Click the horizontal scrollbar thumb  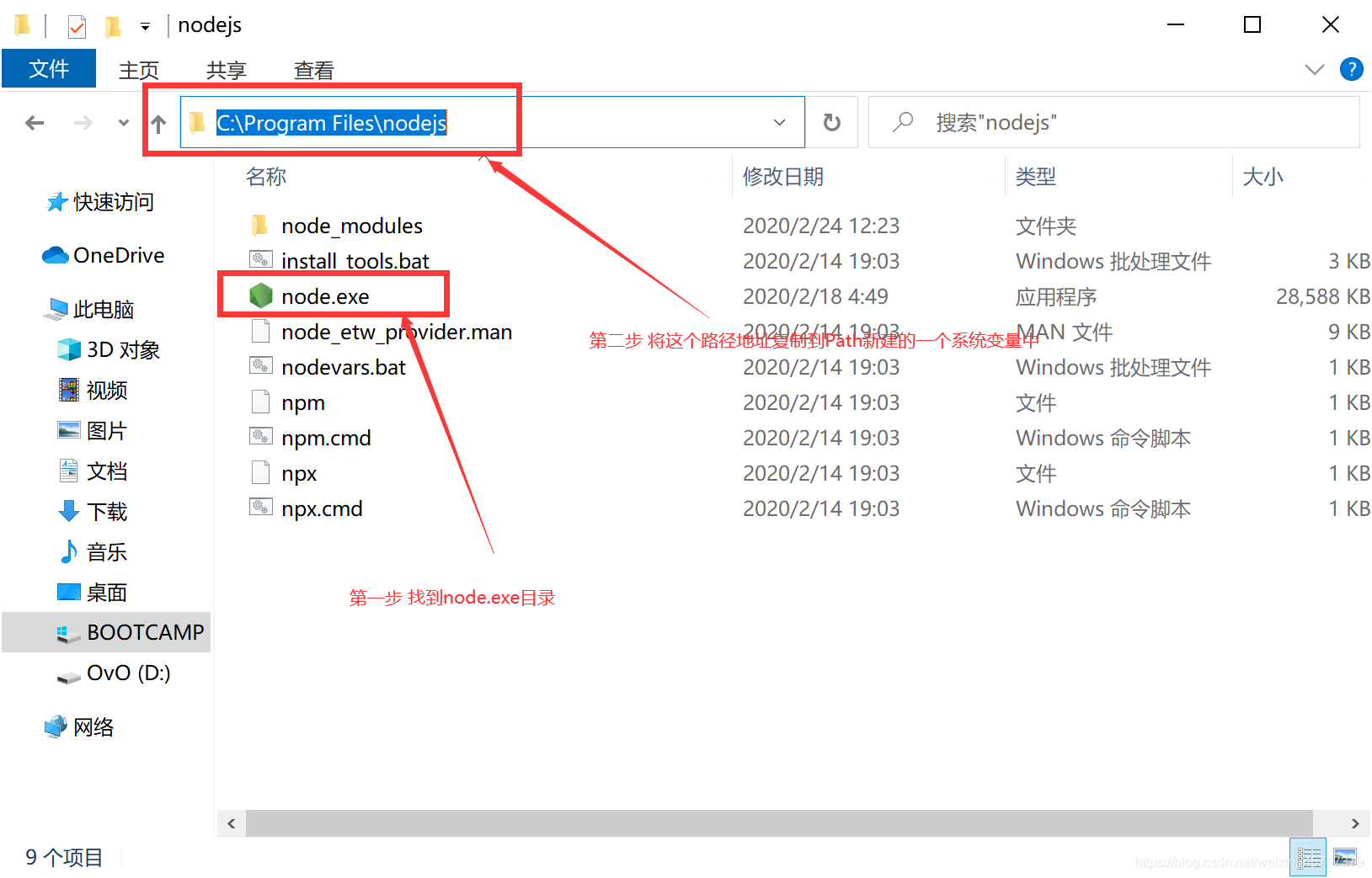pyautogui.click(x=779, y=823)
